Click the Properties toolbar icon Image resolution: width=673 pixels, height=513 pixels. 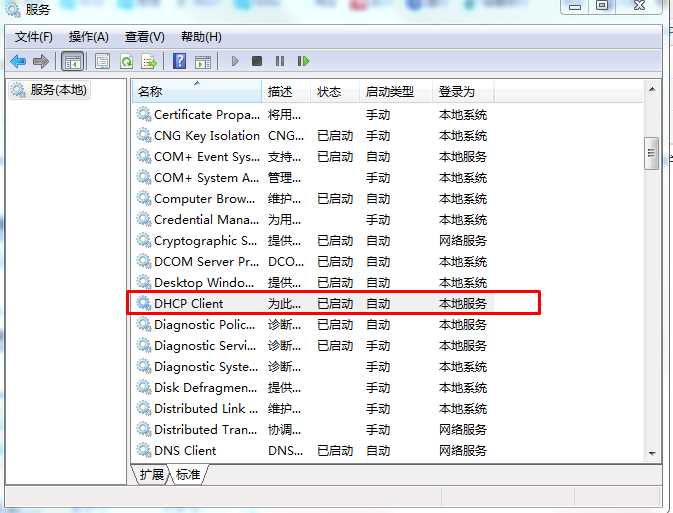tap(102, 61)
